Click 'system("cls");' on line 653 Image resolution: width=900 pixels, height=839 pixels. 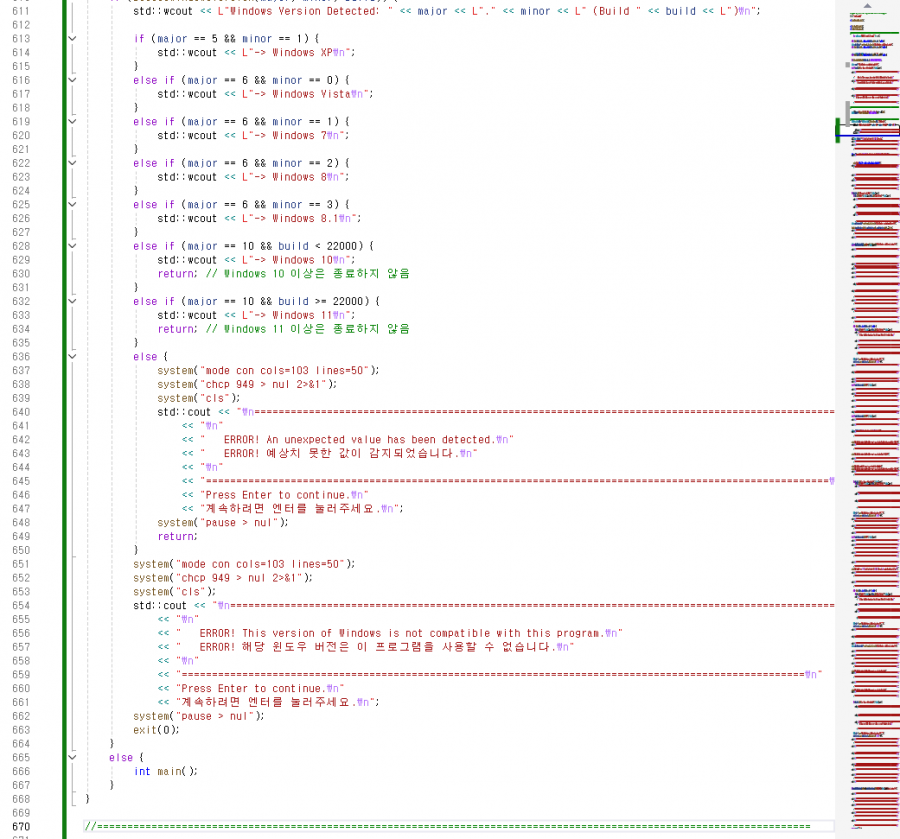tap(175, 592)
